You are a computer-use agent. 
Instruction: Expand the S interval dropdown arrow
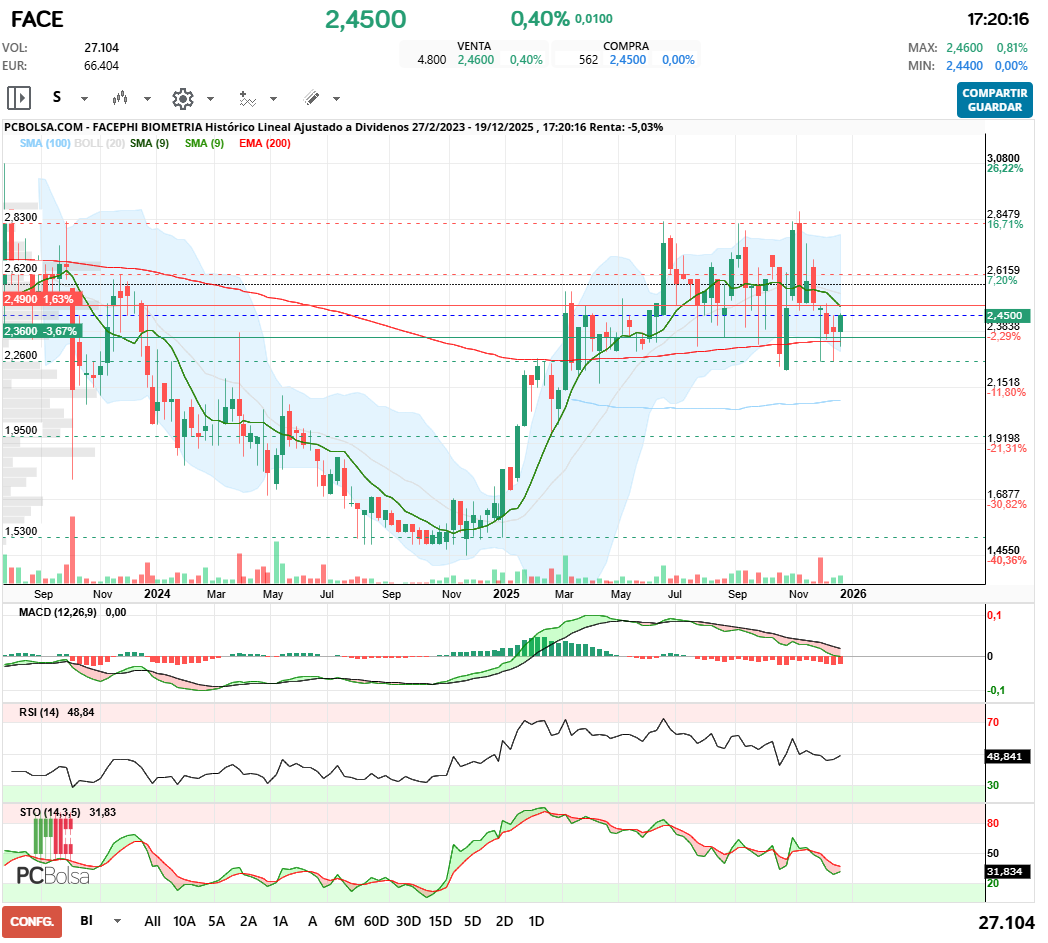tap(84, 99)
